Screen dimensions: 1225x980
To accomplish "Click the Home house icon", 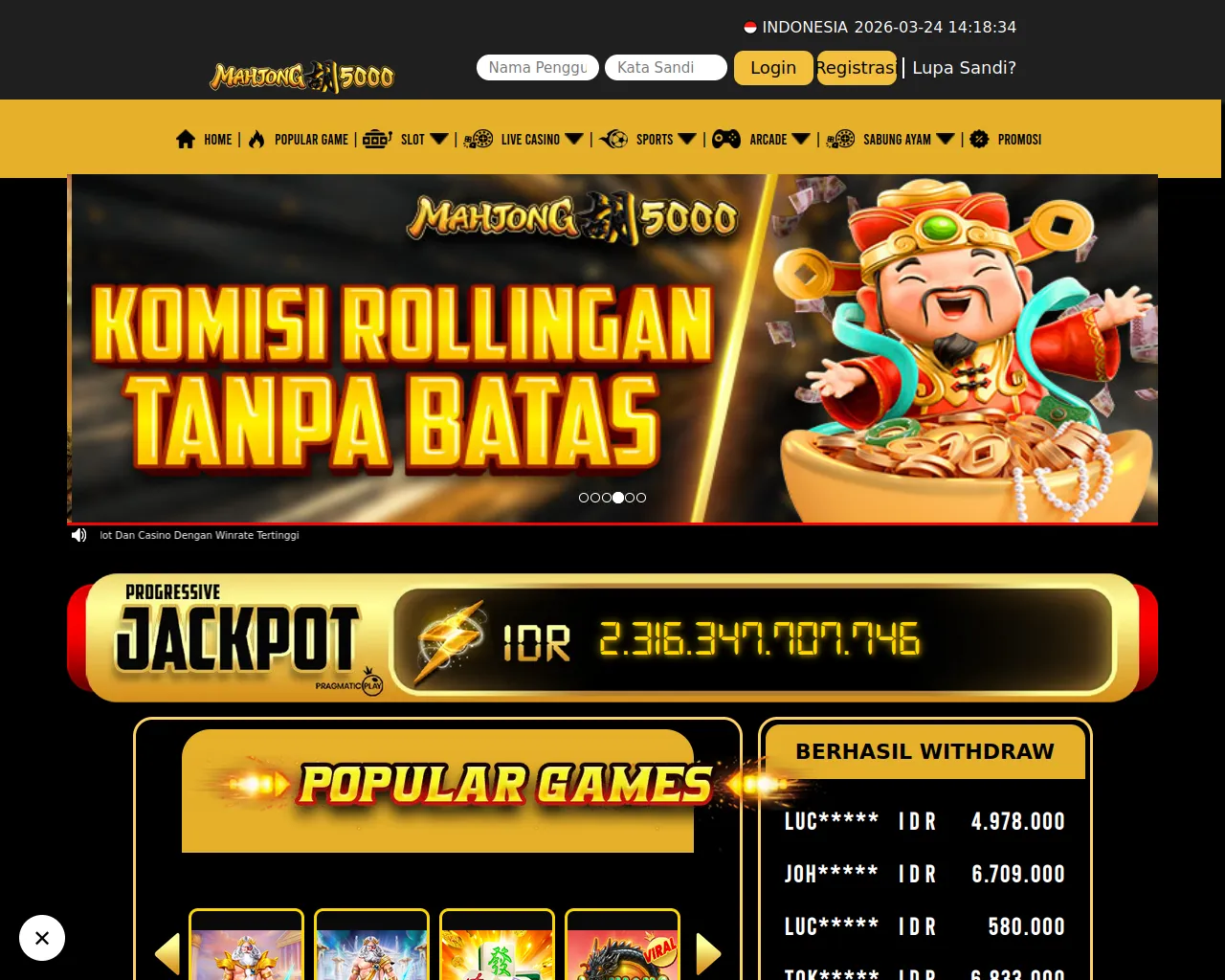I will pyautogui.click(x=186, y=139).
